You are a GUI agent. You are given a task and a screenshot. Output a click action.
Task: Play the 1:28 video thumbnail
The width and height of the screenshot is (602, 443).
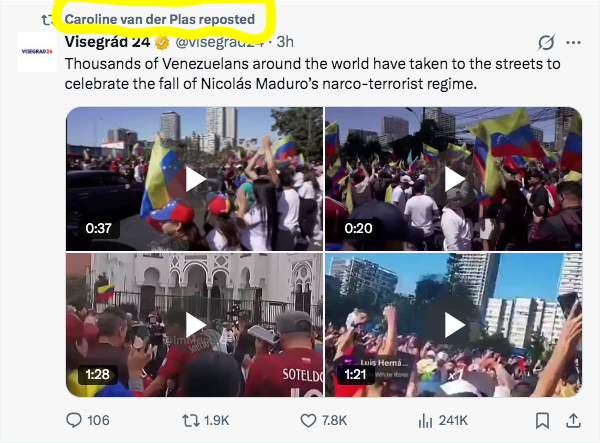click(x=194, y=325)
